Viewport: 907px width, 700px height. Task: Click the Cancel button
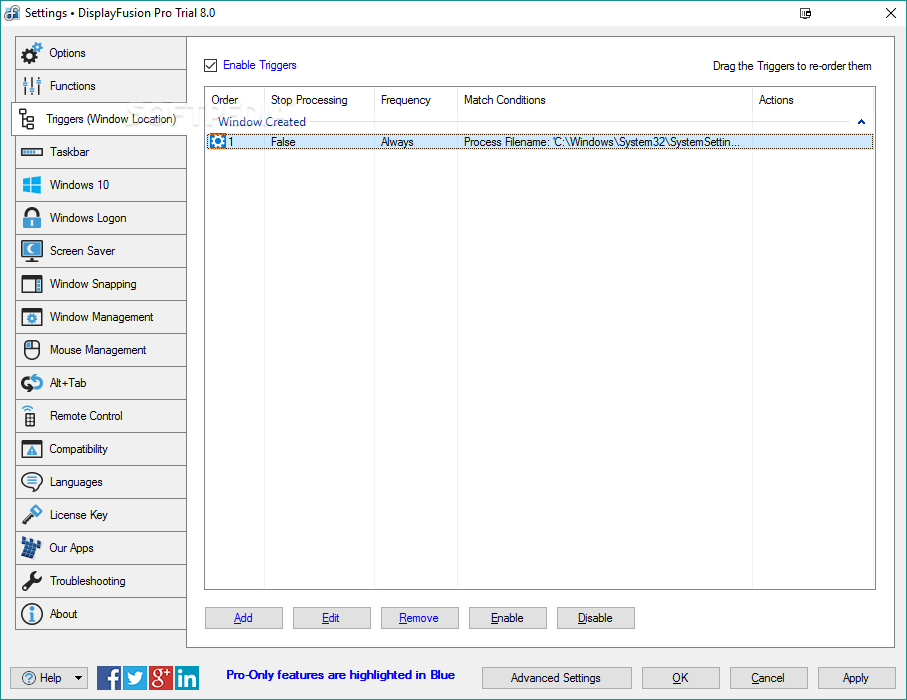click(x=768, y=677)
